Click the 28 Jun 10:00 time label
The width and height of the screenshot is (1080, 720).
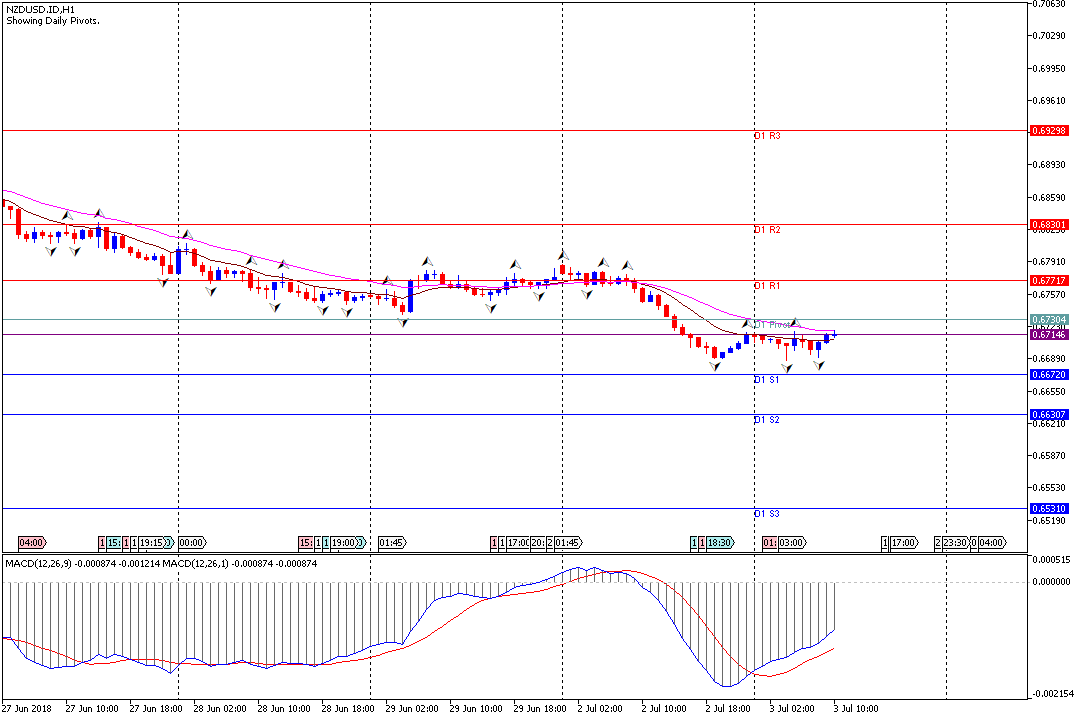[284, 708]
